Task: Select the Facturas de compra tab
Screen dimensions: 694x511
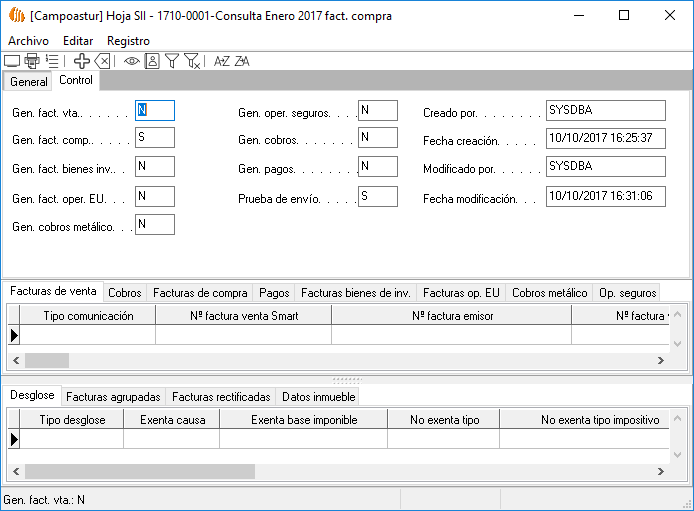Action: 200,293
